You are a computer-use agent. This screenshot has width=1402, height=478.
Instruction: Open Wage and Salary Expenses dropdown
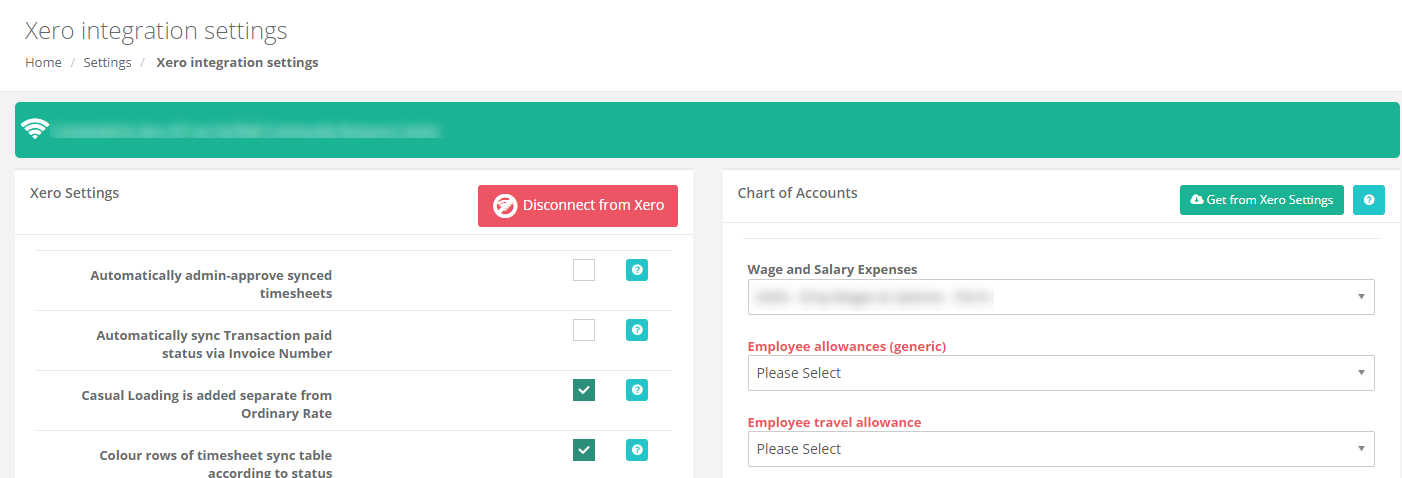[1061, 297]
